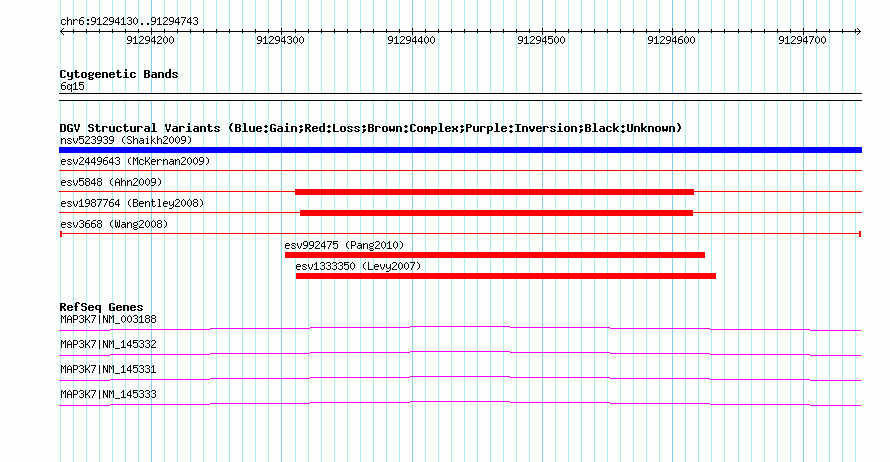890x462 pixels.
Task: Click ruler position 91294600
Action: pyautogui.click(x=671, y=40)
